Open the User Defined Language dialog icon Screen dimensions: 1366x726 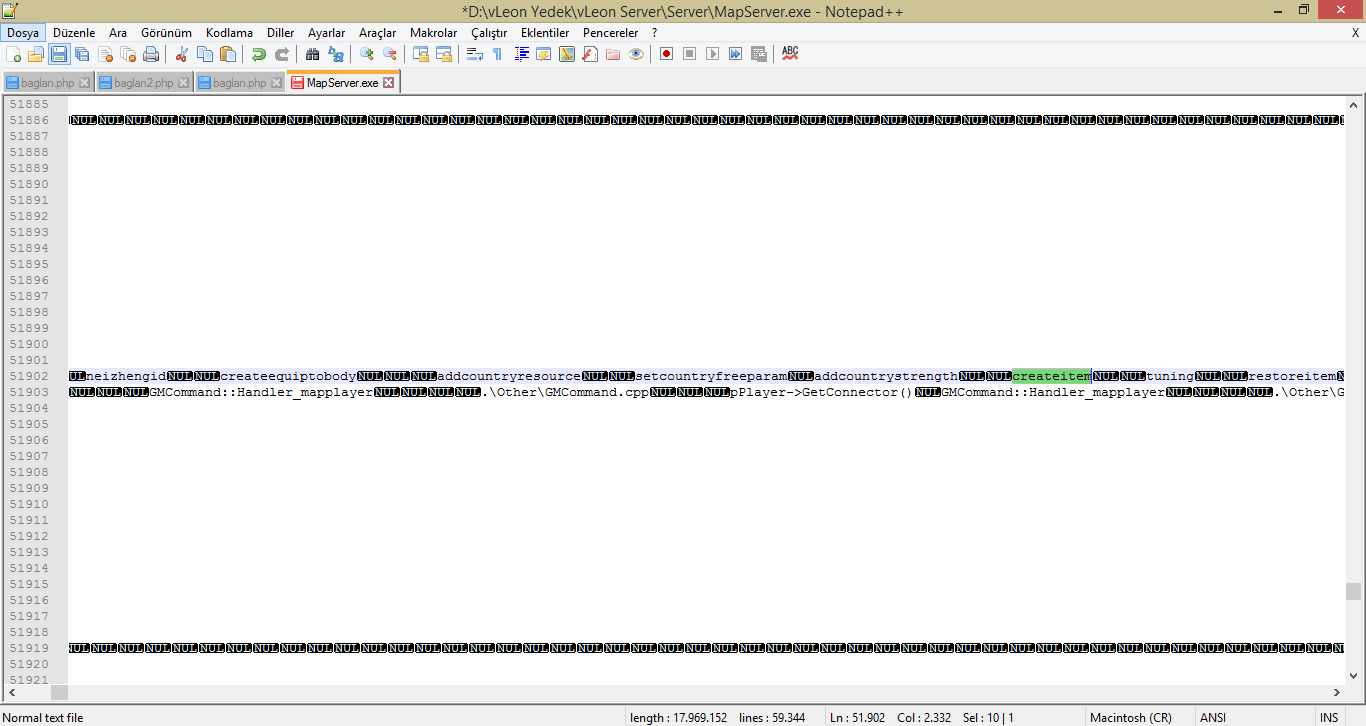pyautogui.click(x=544, y=54)
